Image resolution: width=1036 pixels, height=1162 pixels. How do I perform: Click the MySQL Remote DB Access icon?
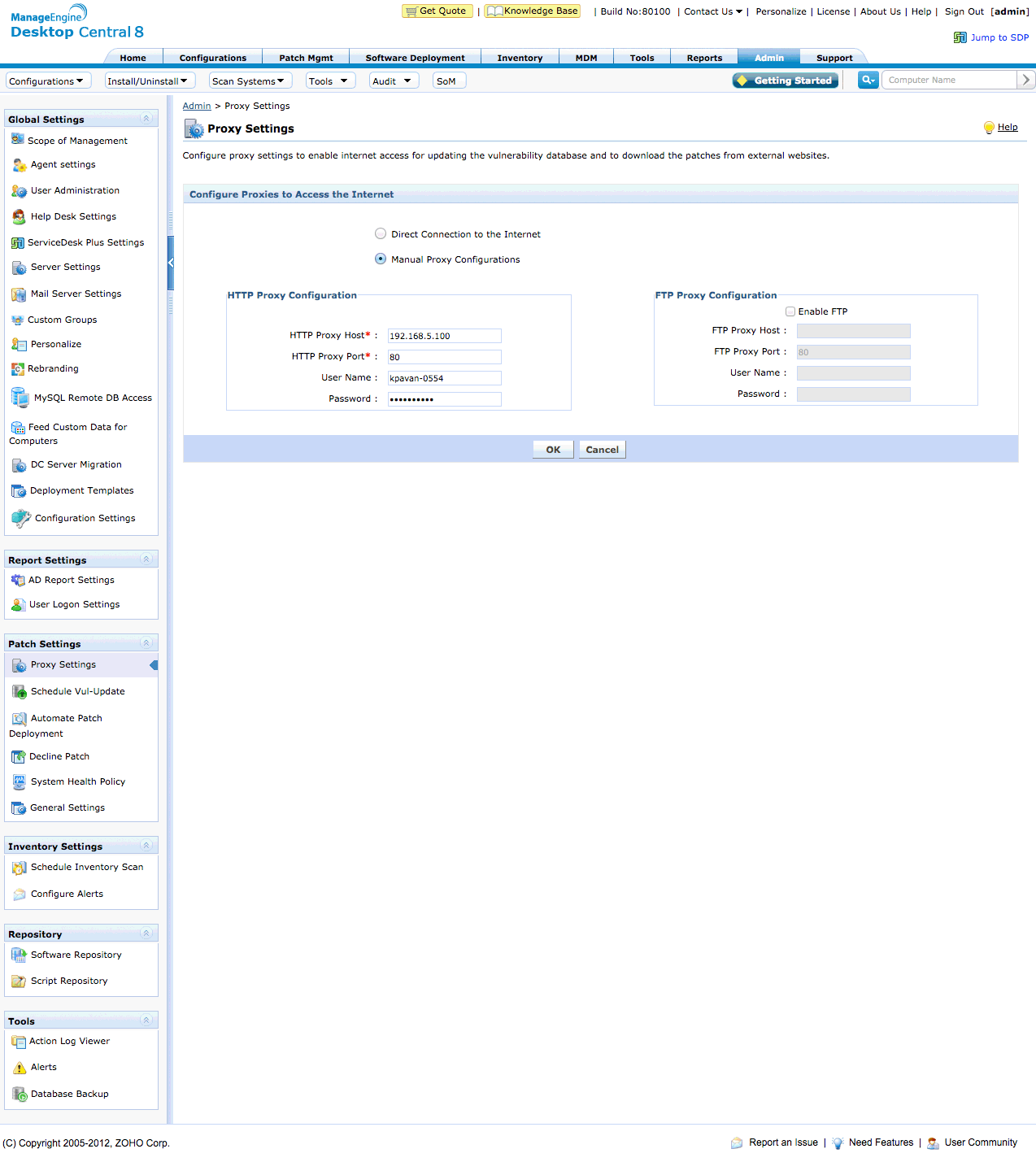point(20,397)
